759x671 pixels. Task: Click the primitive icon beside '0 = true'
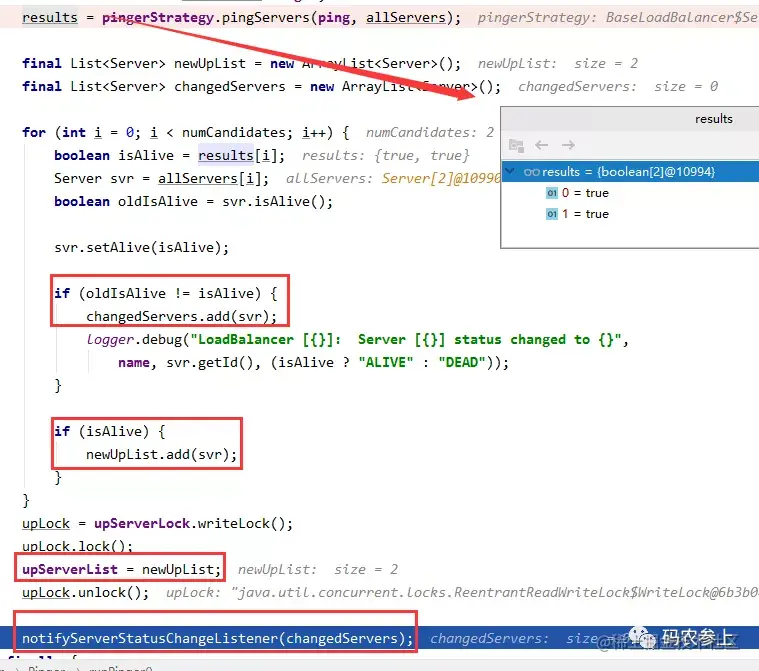(552, 193)
